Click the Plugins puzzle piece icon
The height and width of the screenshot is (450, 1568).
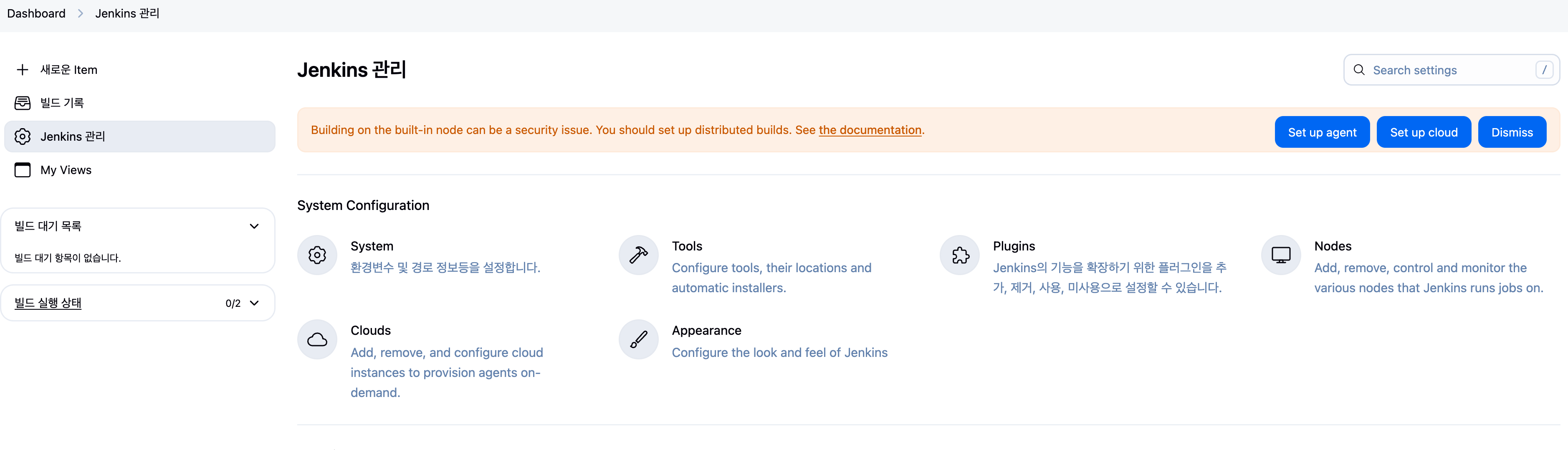pos(960,255)
